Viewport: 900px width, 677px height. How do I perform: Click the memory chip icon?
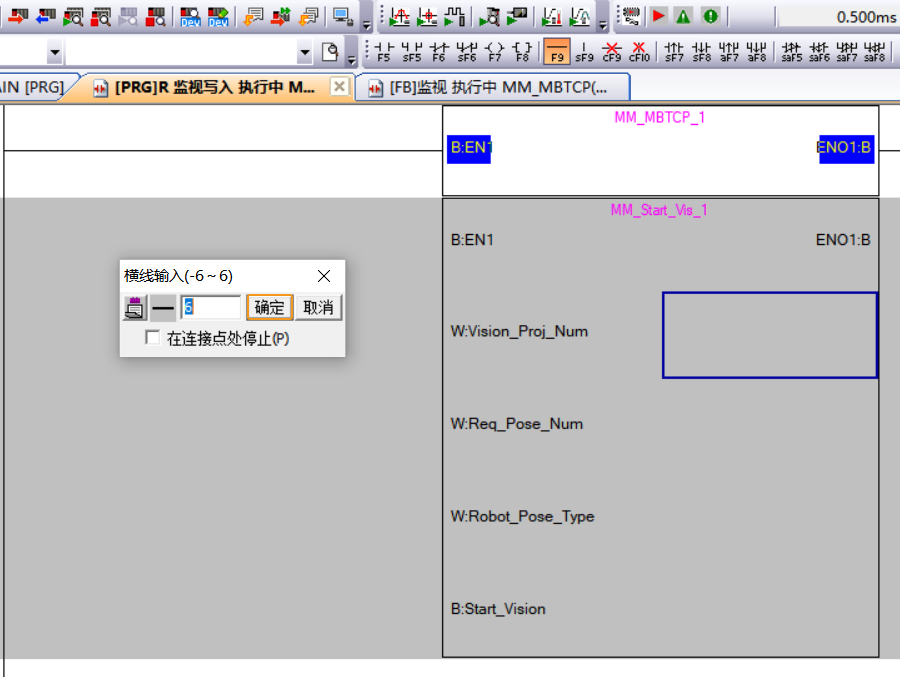[631, 16]
